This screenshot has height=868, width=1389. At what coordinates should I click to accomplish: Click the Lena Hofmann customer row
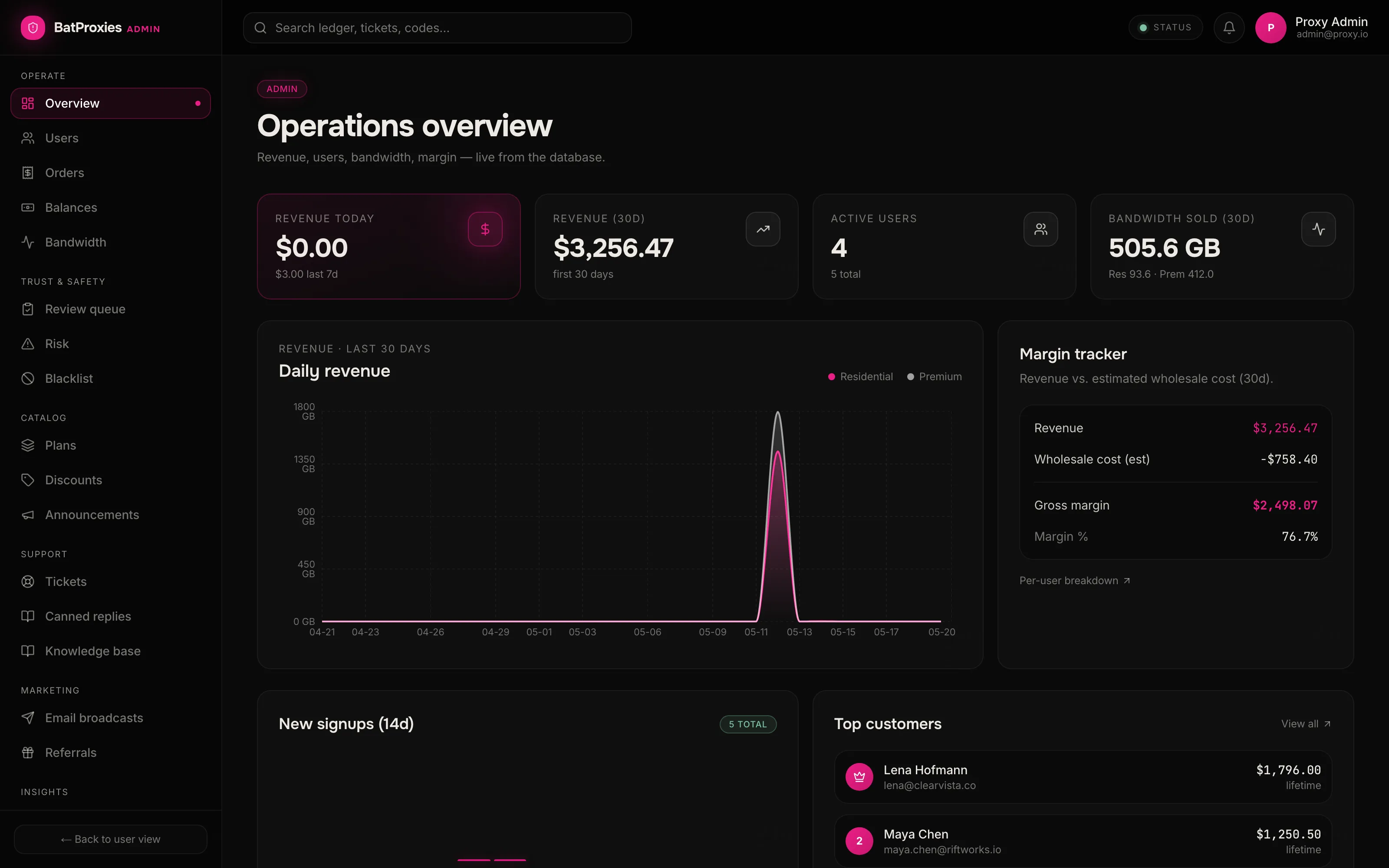click(1083, 777)
